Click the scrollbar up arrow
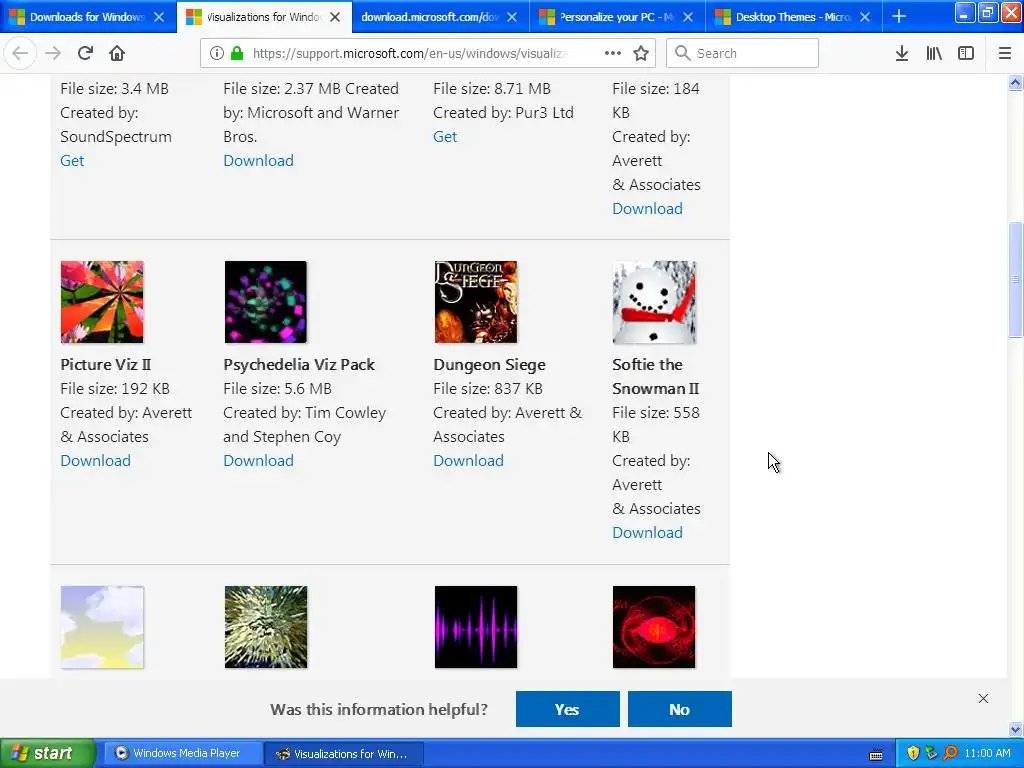This screenshot has width=1024, height=768. pyautogui.click(x=1015, y=82)
